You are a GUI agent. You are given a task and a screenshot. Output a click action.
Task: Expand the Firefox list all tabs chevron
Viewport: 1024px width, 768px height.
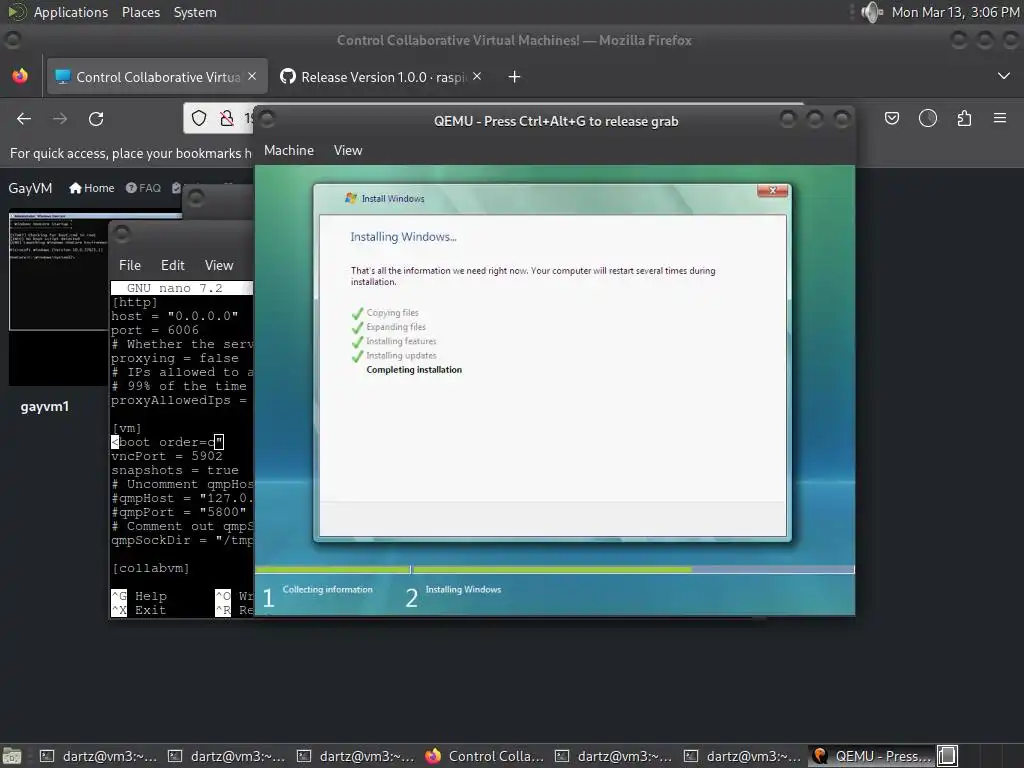pyautogui.click(x=1004, y=76)
